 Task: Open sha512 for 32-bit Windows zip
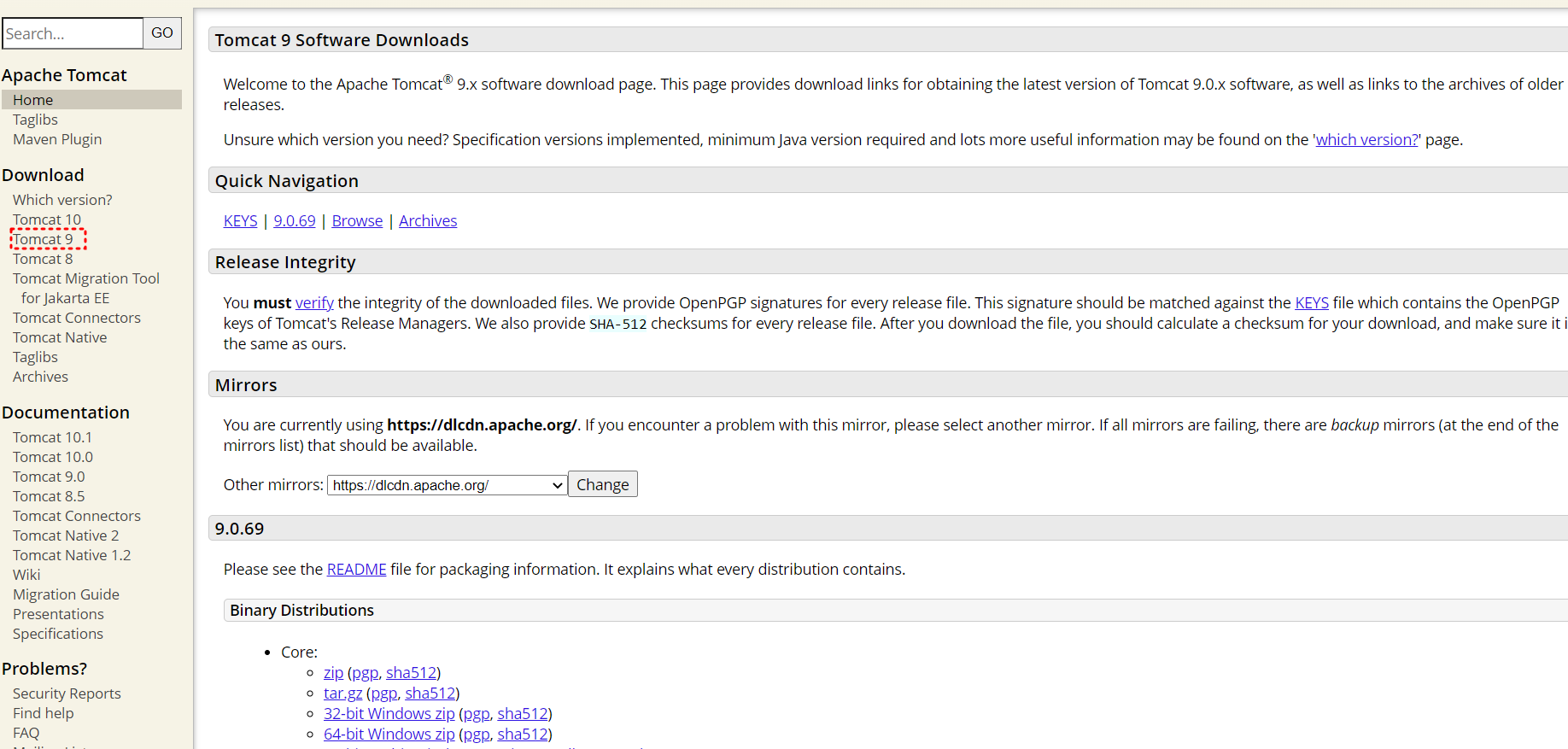point(523,713)
